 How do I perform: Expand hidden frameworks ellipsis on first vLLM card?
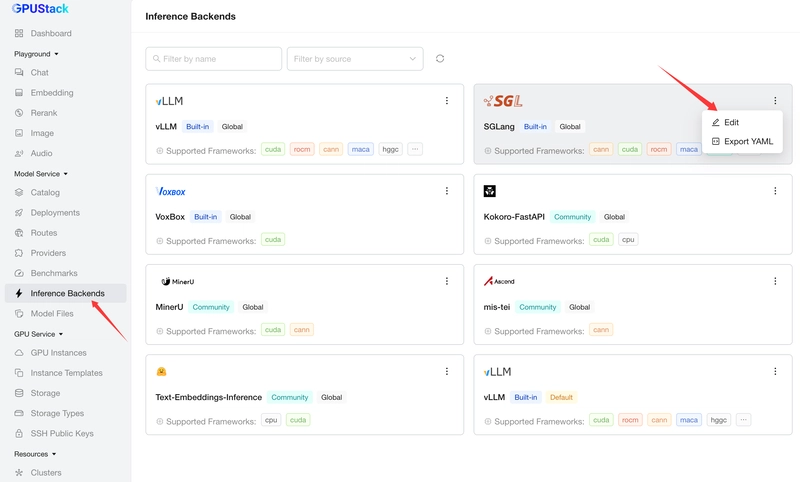[415, 149]
